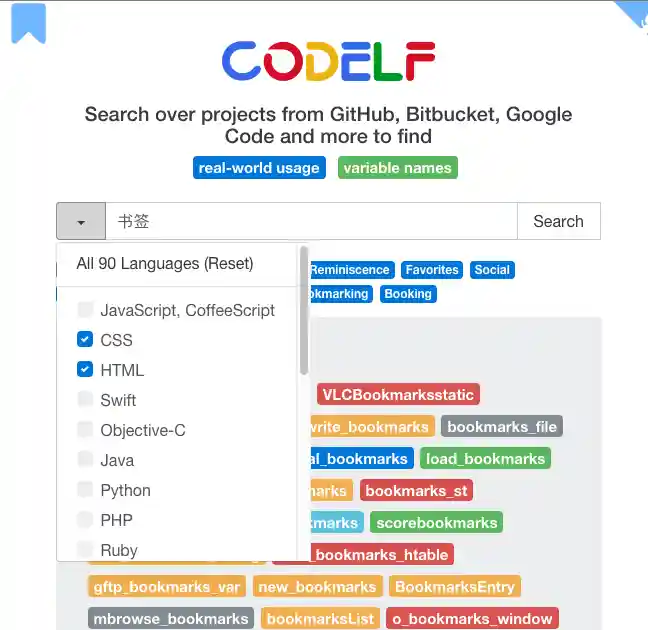Tick the Python language checkbox
The height and width of the screenshot is (630, 648).
[85, 490]
